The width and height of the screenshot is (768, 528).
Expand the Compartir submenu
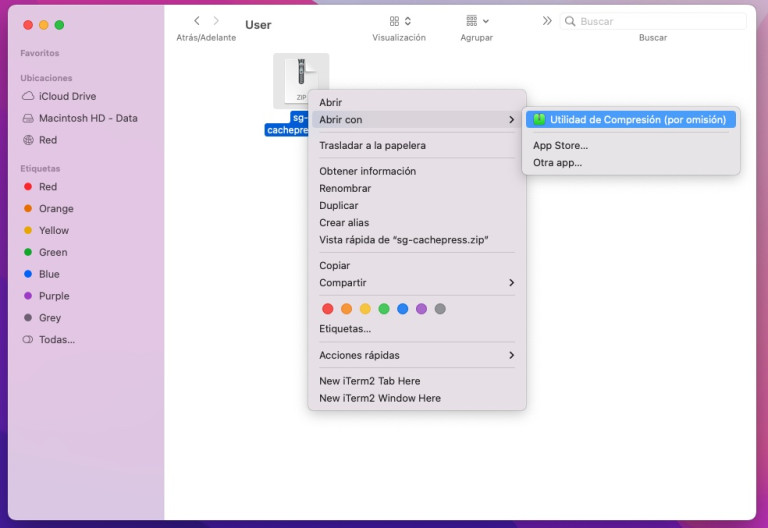(417, 283)
